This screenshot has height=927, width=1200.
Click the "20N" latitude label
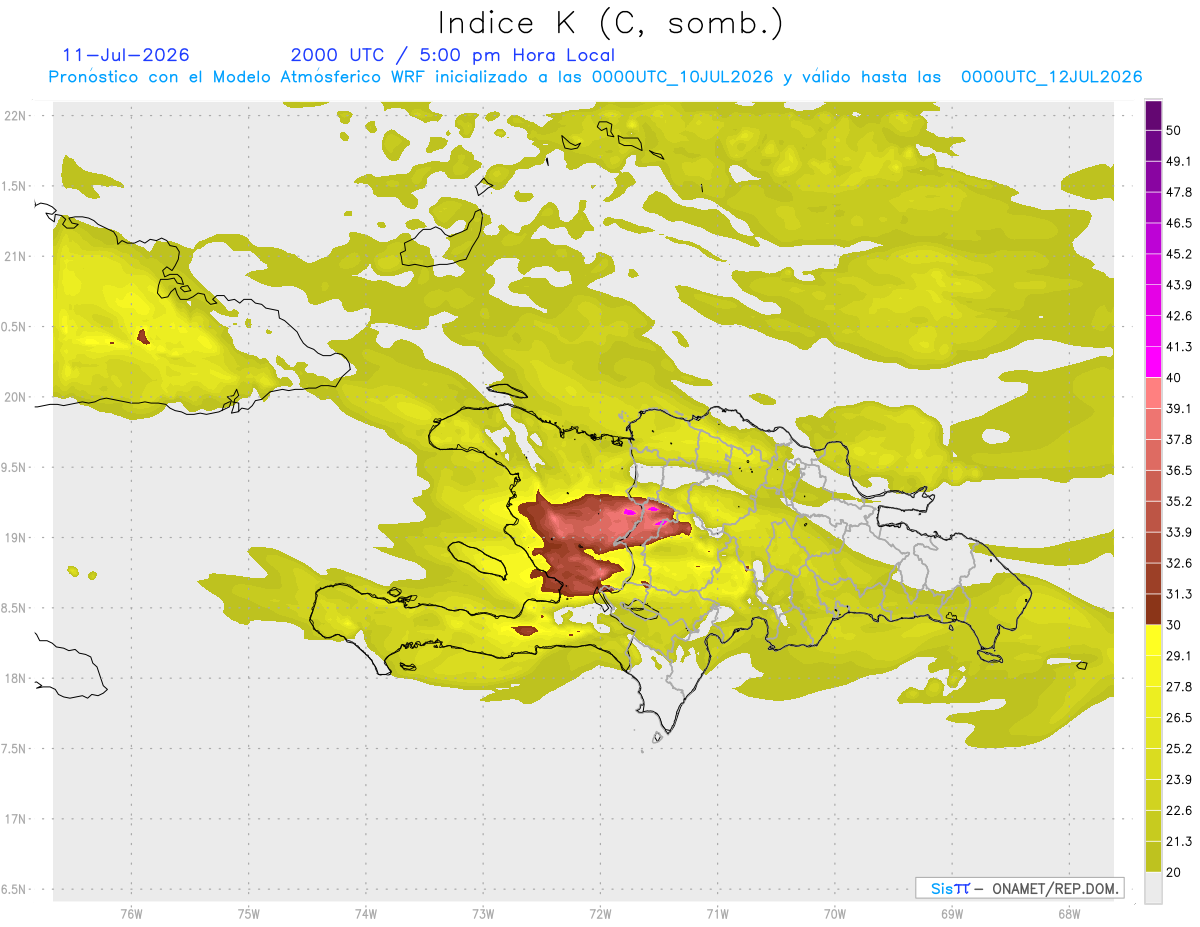pyautogui.click(x=14, y=397)
